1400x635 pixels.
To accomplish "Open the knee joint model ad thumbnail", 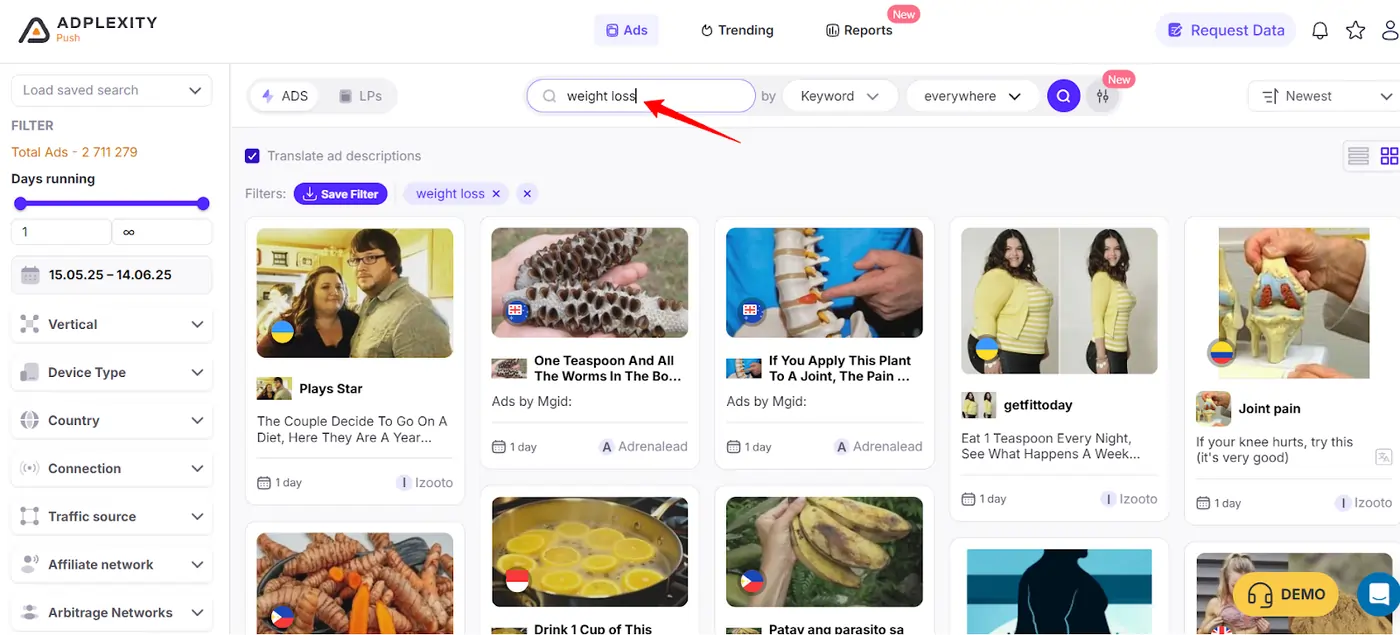I will coord(1294,303).
